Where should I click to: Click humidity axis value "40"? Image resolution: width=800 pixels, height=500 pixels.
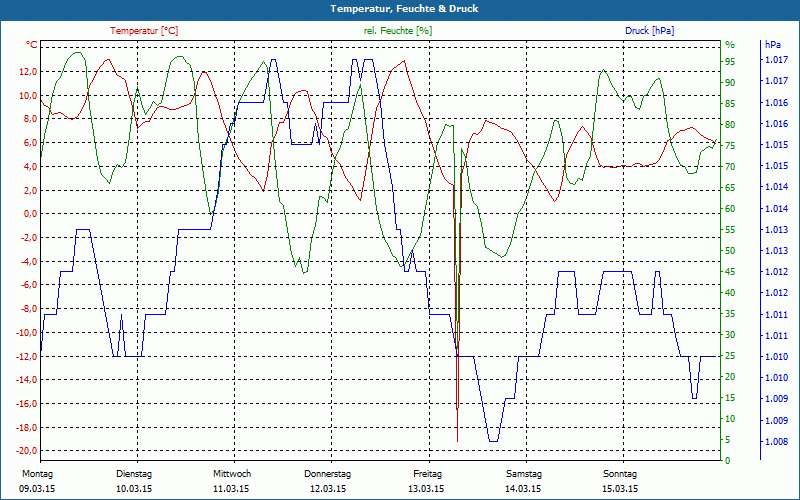tap(730, 293)
